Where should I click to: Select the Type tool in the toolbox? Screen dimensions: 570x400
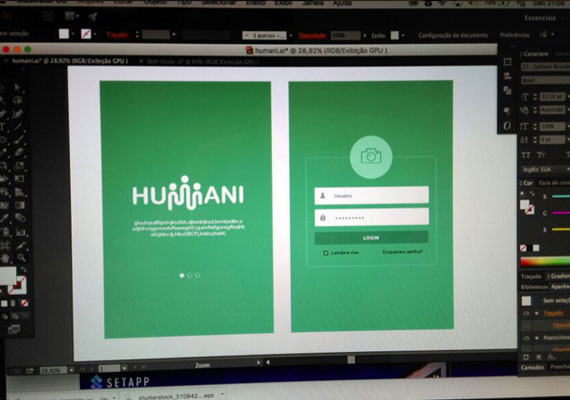tap(2, 127)
